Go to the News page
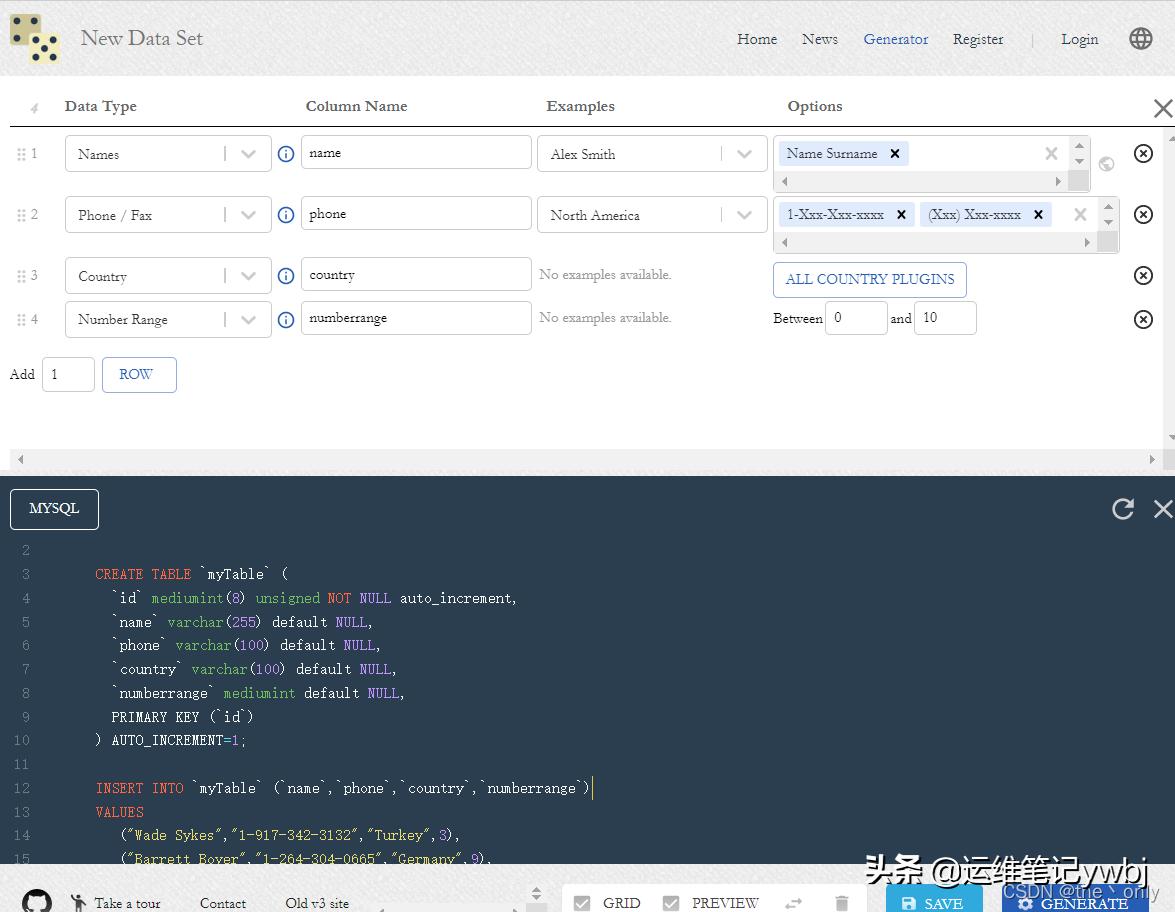This screenshot has height=912, width=1175. [819, 39]
